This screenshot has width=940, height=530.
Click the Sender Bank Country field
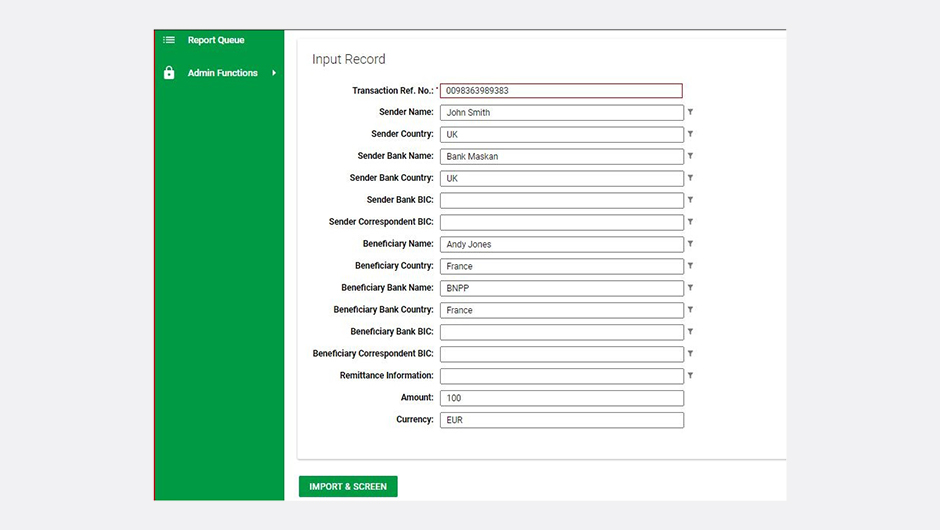point(562,178)
